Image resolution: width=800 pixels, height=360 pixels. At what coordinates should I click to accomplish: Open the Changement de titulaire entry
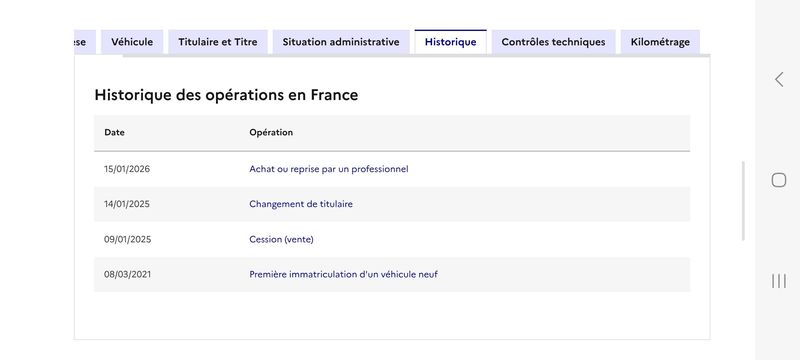coord(301,204)
